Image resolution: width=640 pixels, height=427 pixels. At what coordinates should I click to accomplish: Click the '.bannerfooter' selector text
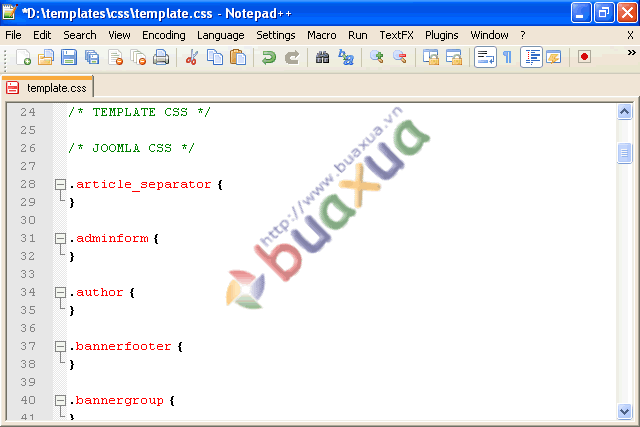(120, 346)
